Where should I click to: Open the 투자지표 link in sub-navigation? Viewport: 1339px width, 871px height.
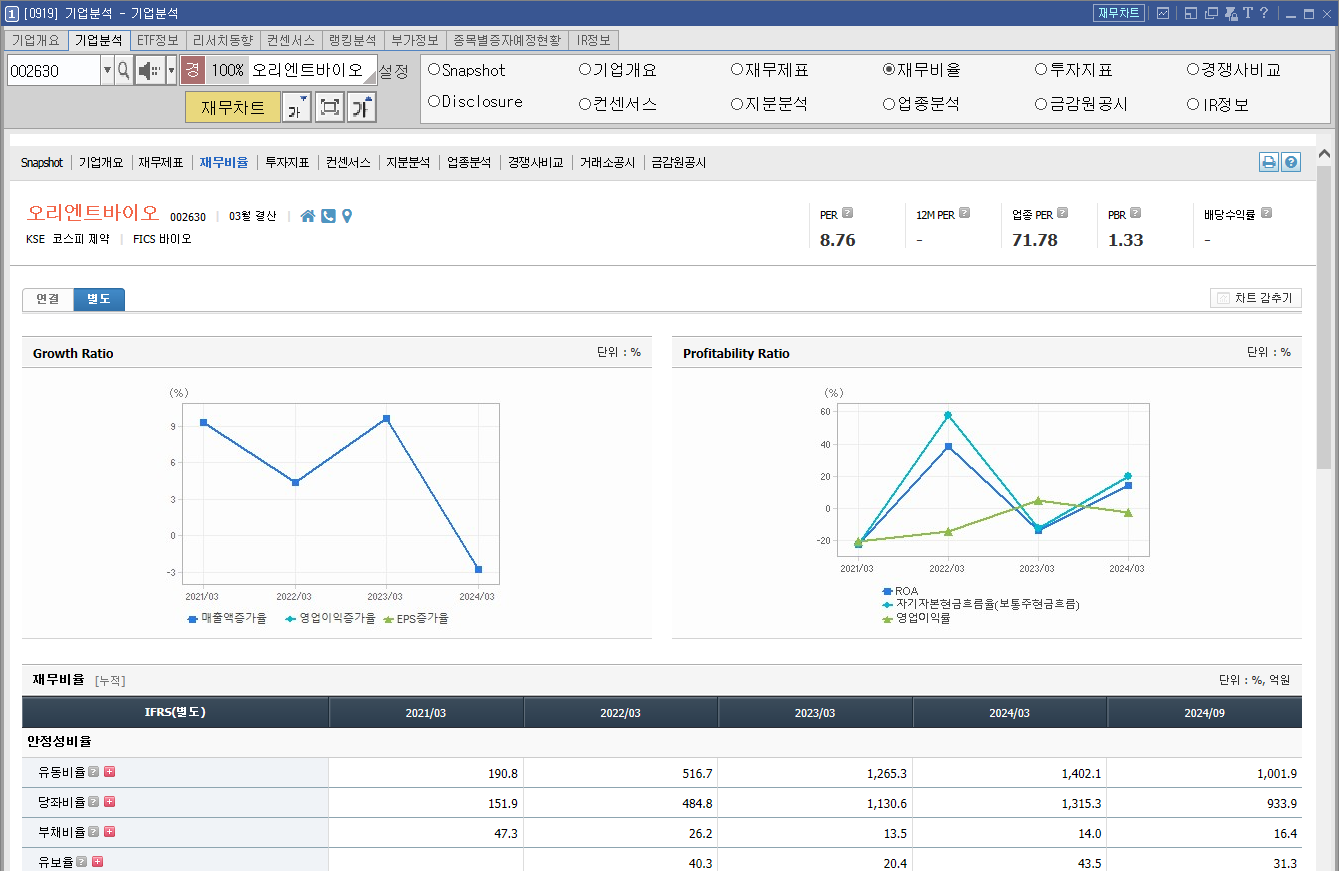coord(287,162)
